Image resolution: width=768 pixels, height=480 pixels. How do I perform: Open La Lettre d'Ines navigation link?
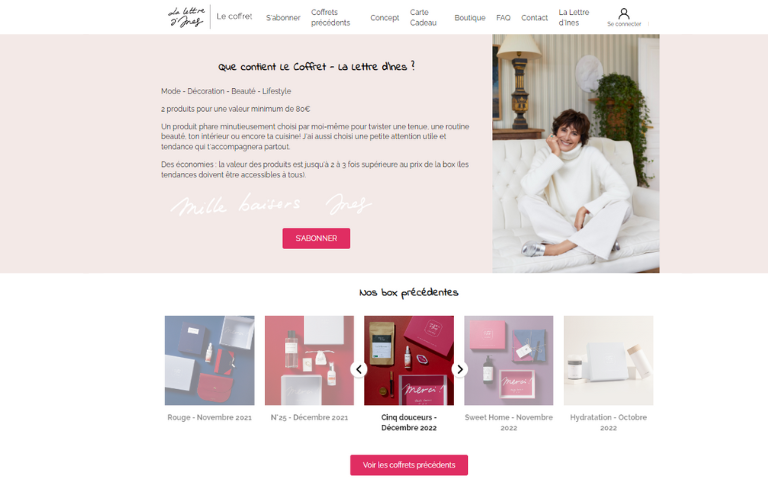point(574,18)
